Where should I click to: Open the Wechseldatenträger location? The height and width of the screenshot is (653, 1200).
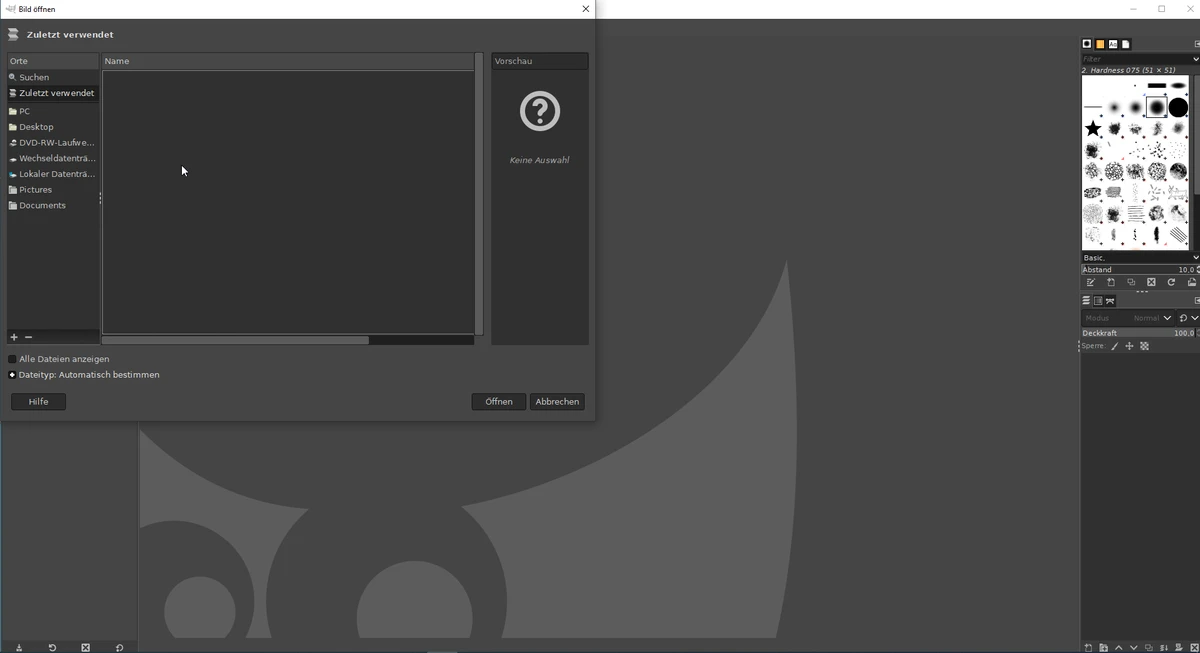pos(53,158)
